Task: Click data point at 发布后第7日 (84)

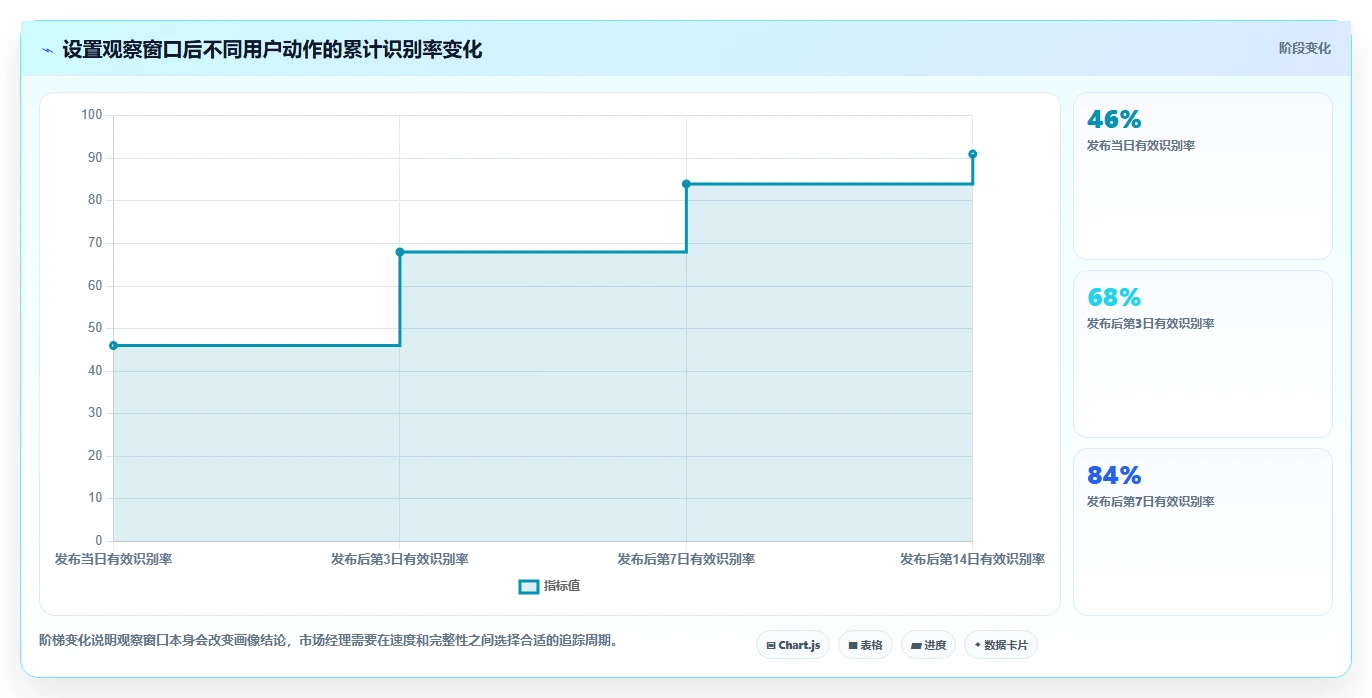Action: [x=686, y=184]
